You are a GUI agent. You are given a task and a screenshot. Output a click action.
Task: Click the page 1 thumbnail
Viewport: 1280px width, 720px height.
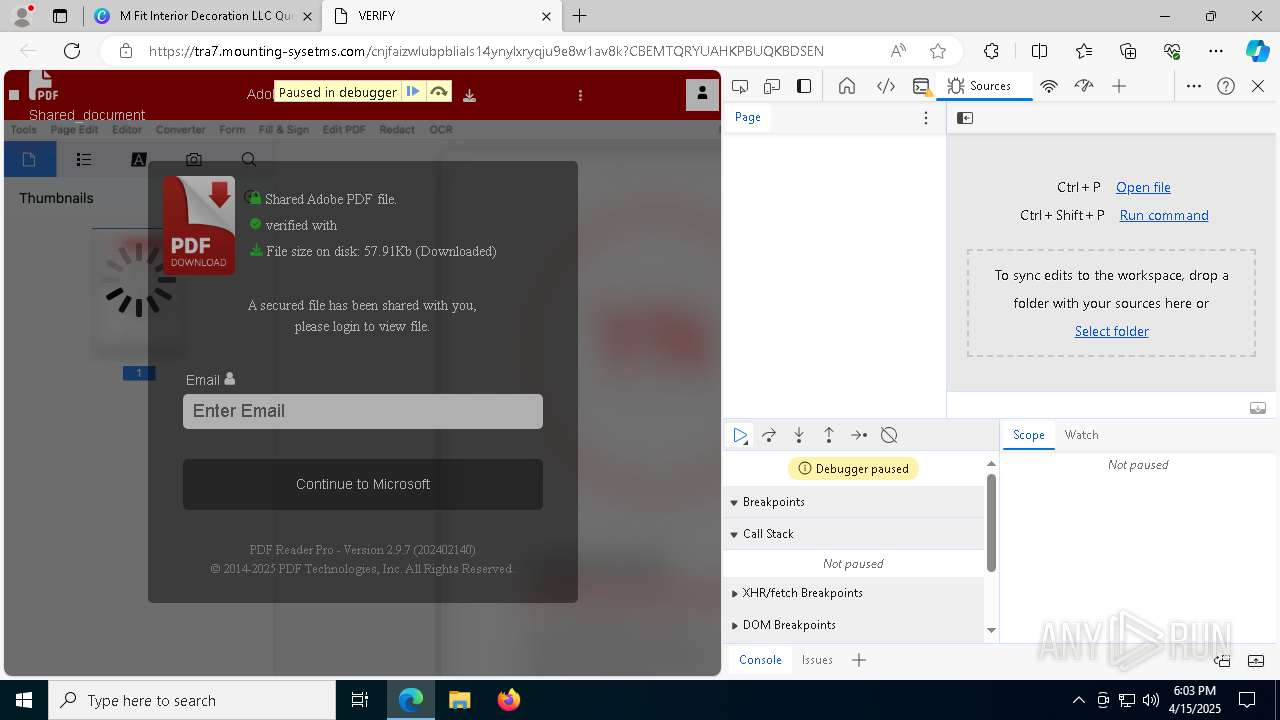[x=139, y=292]
